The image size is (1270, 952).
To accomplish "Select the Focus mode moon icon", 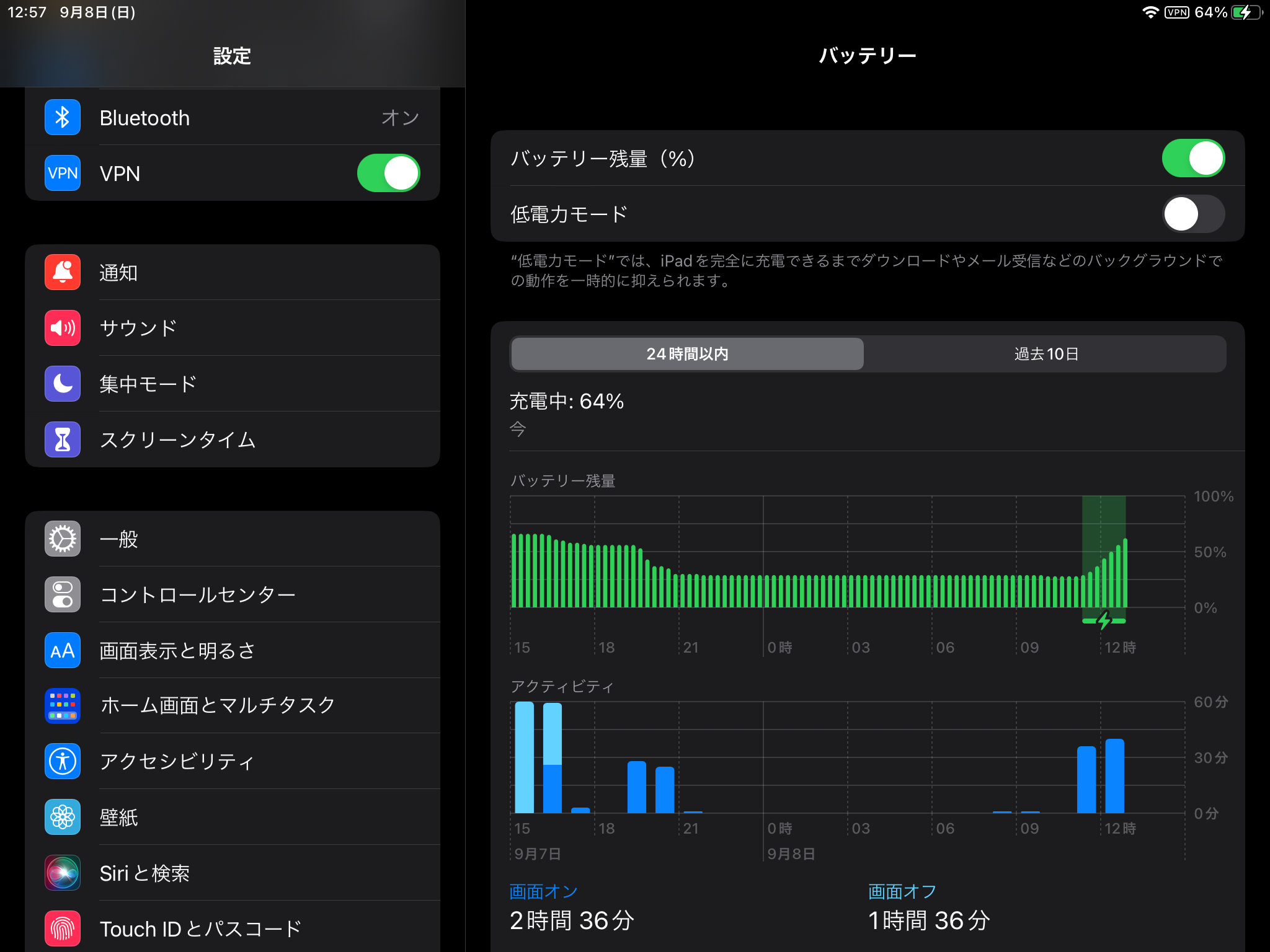I will pos(63,384).
